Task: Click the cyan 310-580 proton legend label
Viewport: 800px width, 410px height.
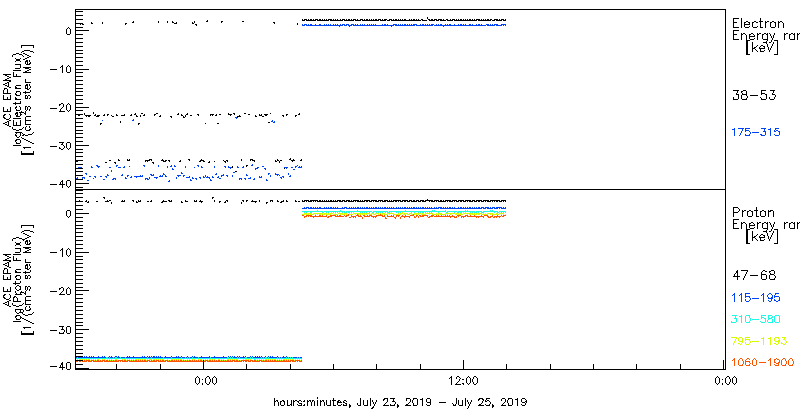Action: click(x=756, y=320)
